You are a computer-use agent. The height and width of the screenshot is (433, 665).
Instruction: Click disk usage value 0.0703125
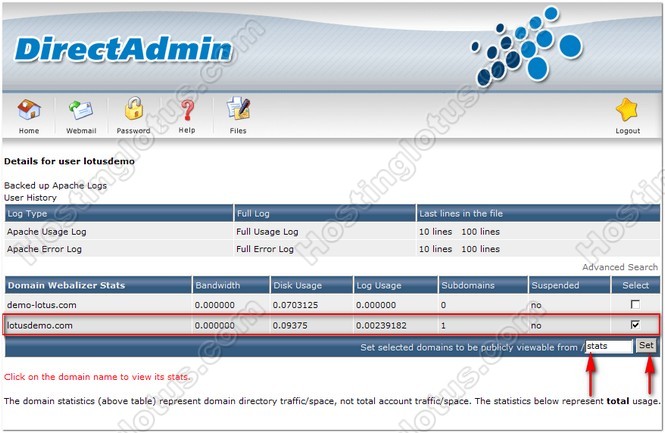pos(295,305)
